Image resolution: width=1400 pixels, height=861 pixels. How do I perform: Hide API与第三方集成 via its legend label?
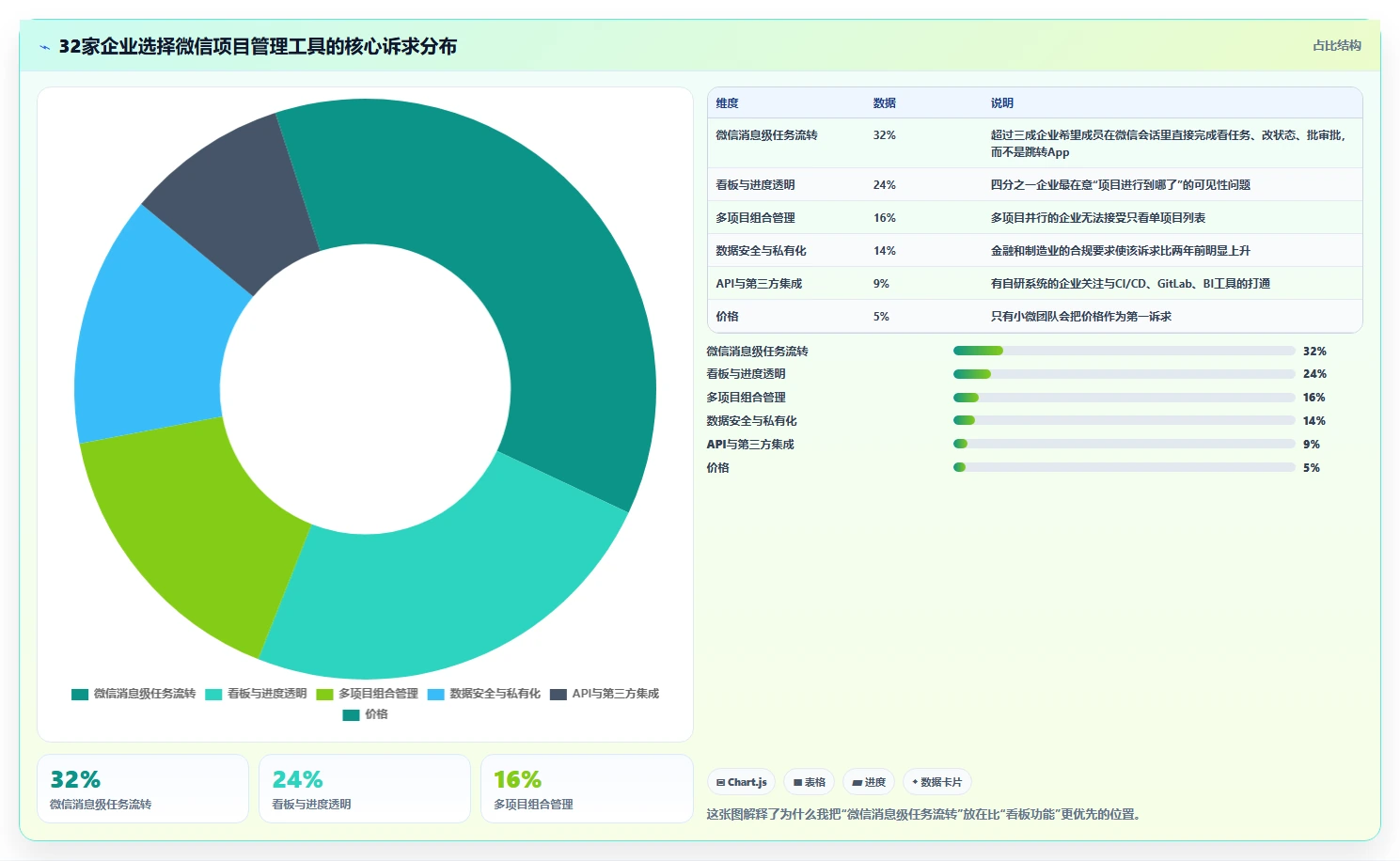tap(616, 694)
